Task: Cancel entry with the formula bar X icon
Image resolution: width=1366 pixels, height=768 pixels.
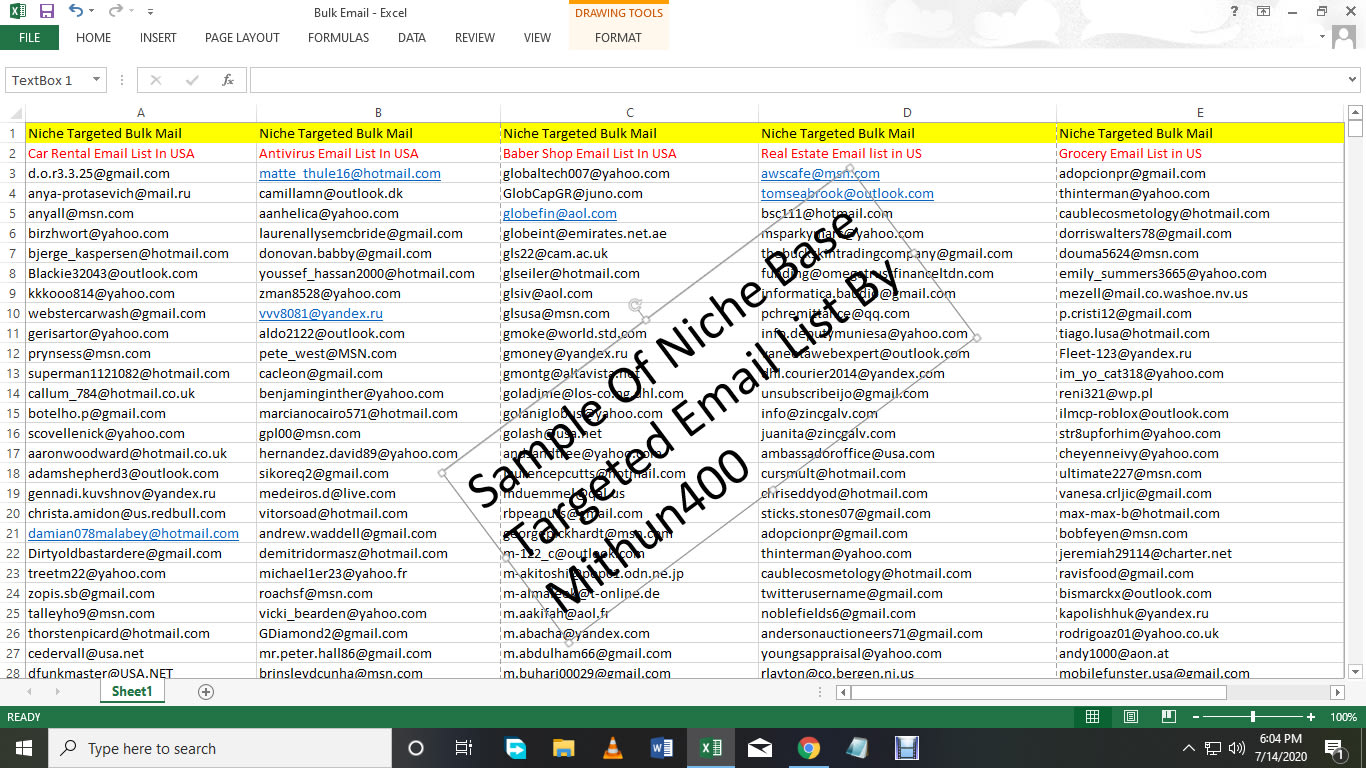Action: [x=155, y=79]
